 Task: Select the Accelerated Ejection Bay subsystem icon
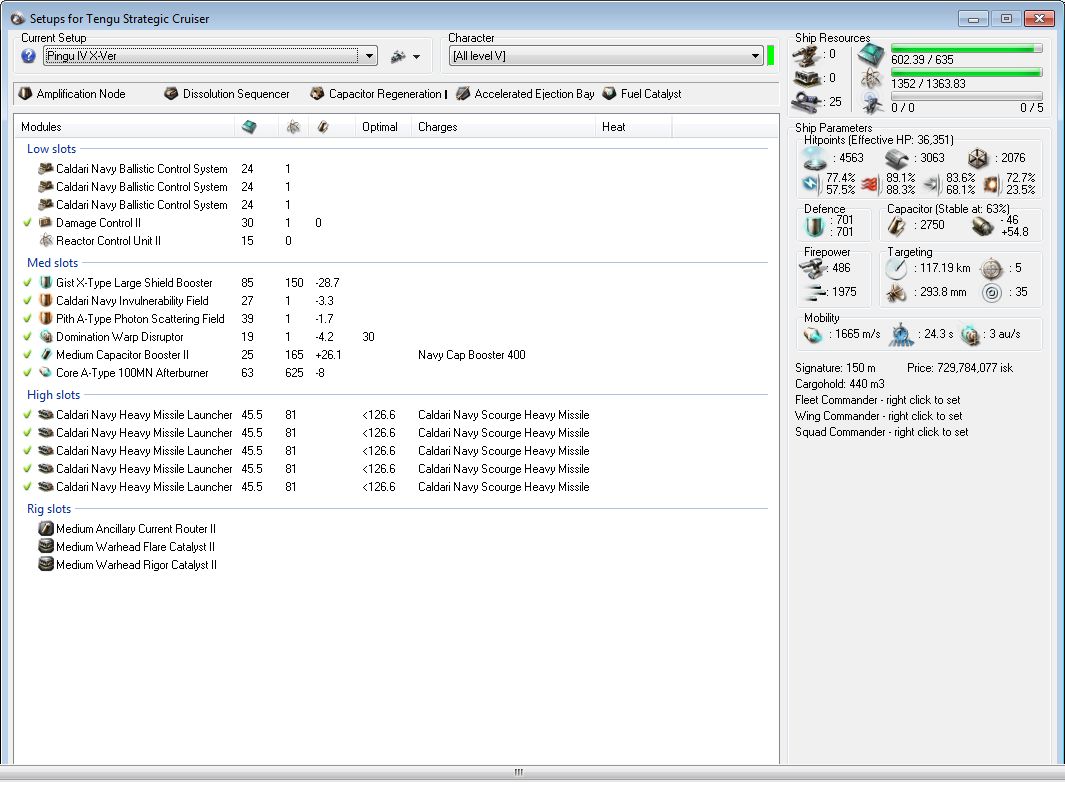pyautogui.click(x=463, y=94)
